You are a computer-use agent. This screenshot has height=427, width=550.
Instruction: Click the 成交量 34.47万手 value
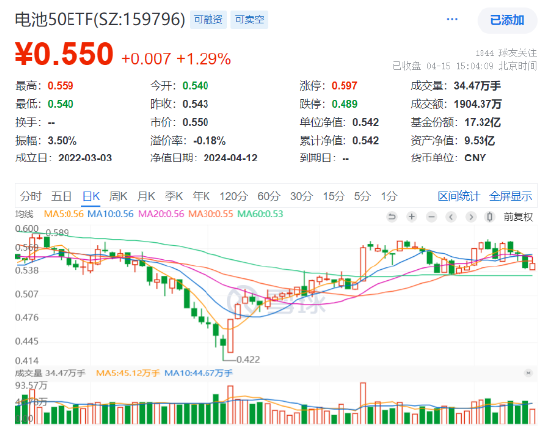tap(477, 86)
